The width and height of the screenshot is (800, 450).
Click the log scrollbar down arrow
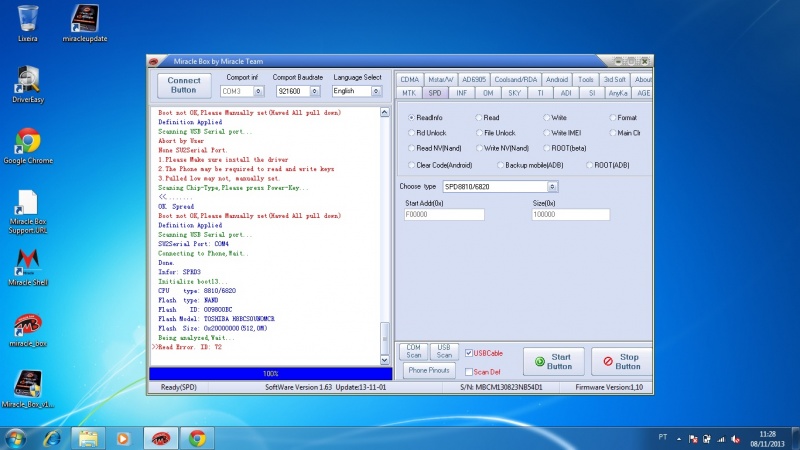click(385, 360)
